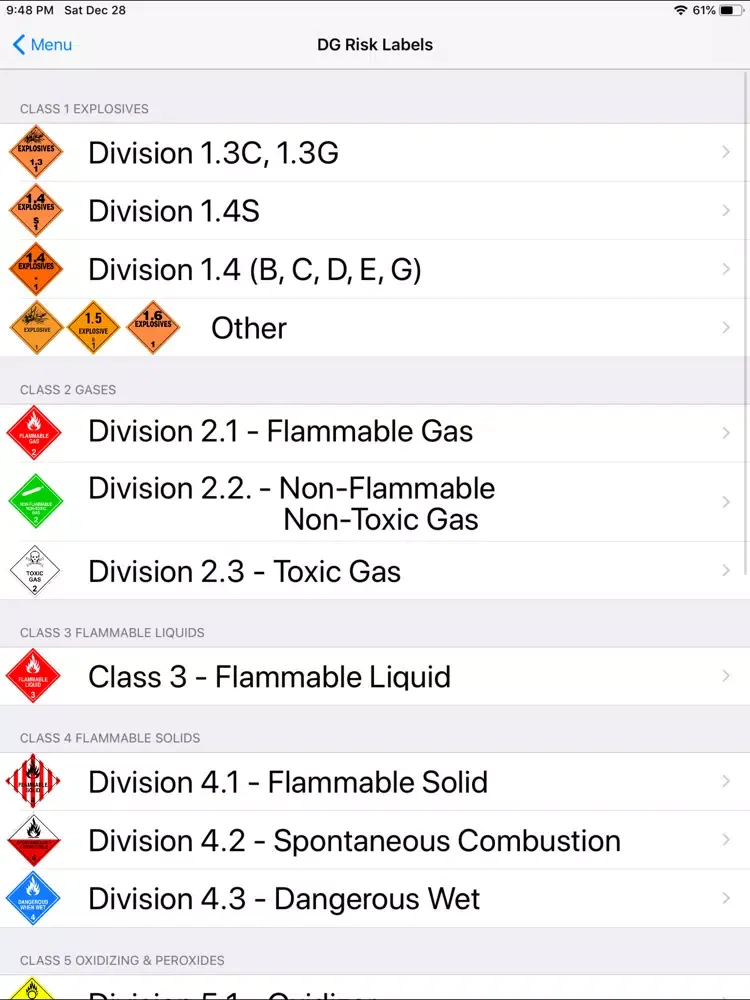Image resolution: width=750 pixels, height=1000 pixels.
Task: Tap the 1.6 Explosives label icon in Other row
Action: tap(152, 327)
